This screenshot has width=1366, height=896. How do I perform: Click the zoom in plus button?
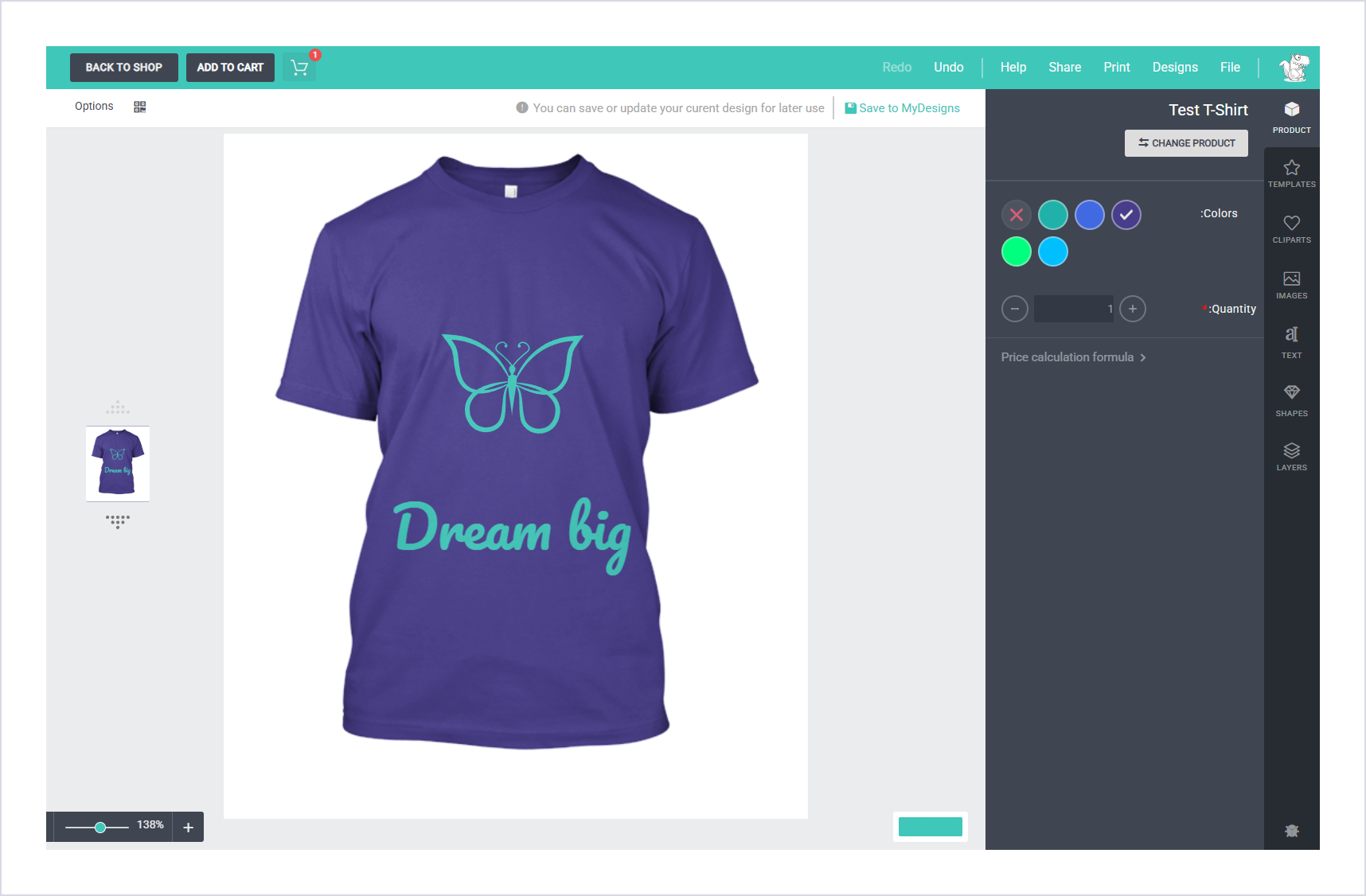[x=188, y=827]
